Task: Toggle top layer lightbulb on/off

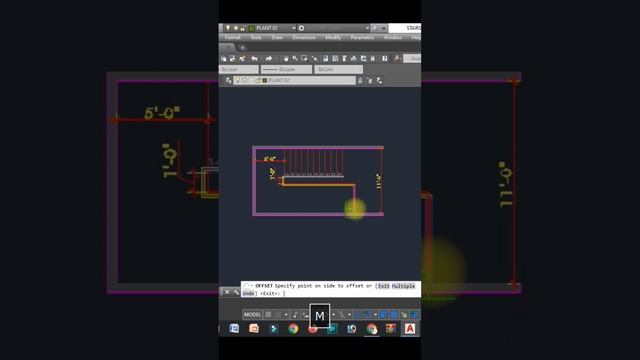Action: click(x=228, y=28)
